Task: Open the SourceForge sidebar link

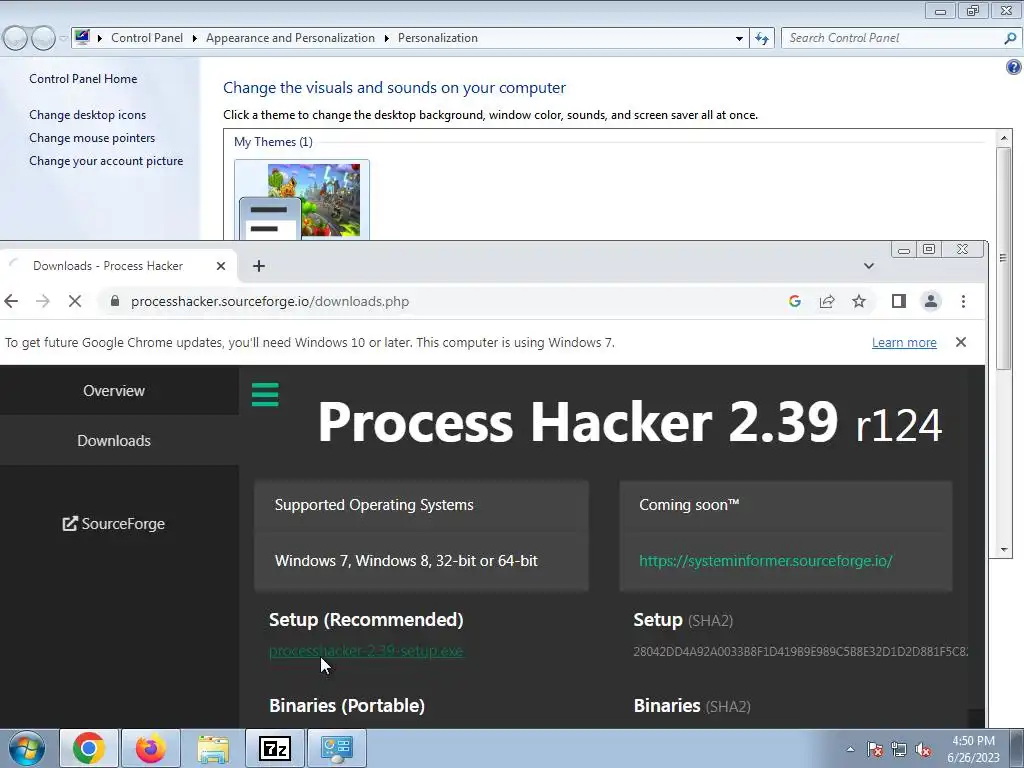Action: pos(114,524)
